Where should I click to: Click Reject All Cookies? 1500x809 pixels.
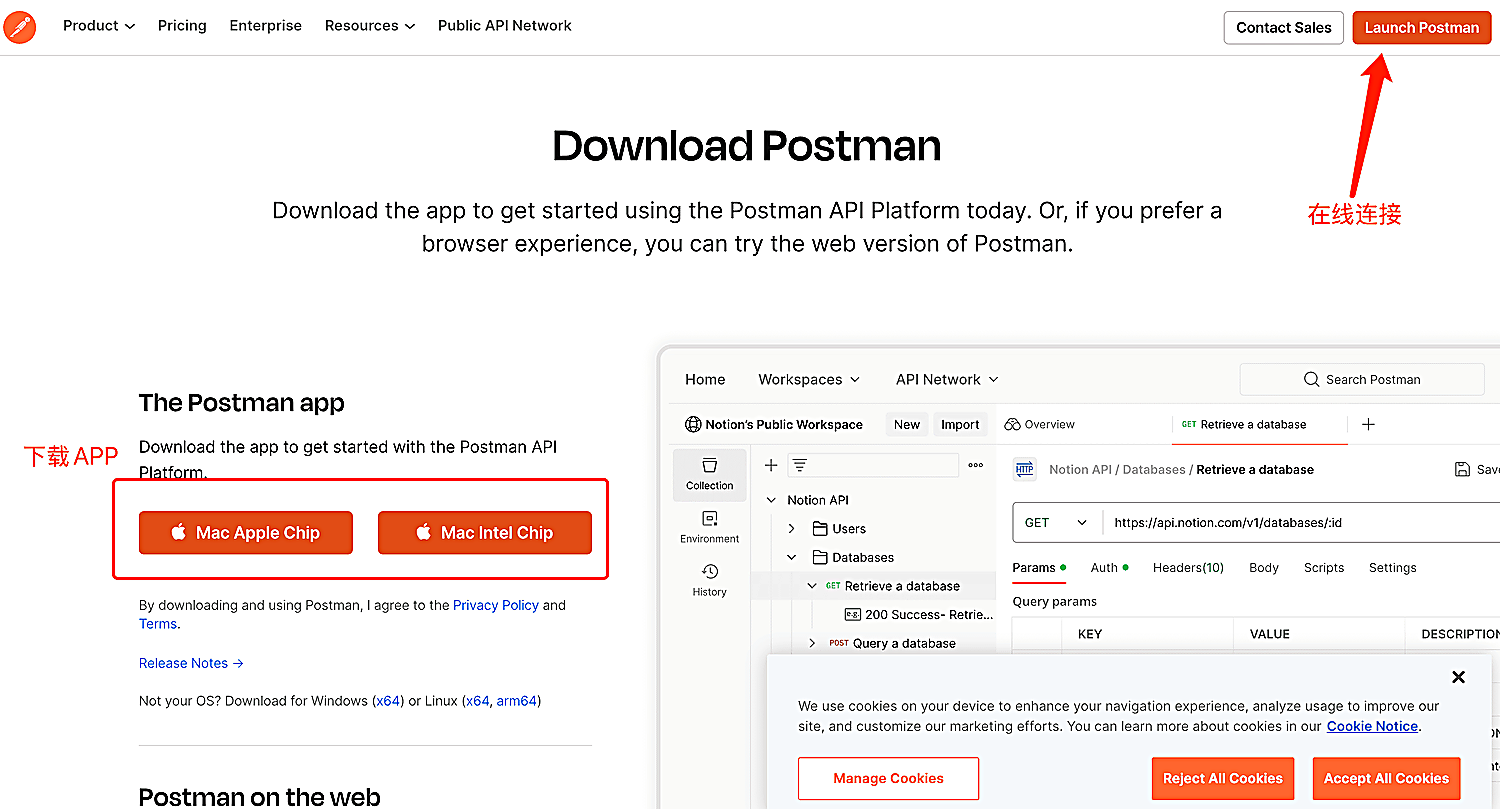coord(1223,778)
